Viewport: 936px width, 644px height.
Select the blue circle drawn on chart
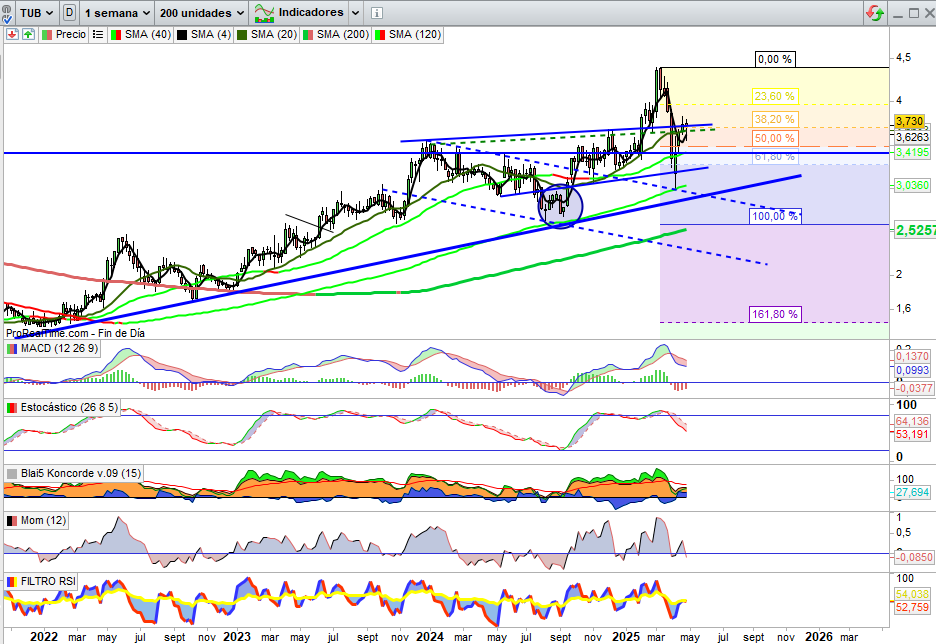point(560,206)
